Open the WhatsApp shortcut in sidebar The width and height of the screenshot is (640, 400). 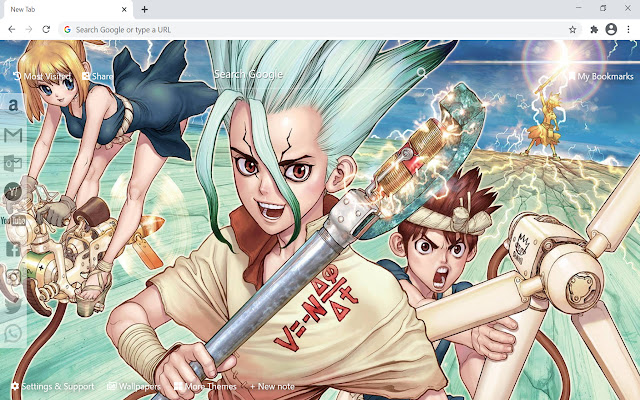tap(13, 333)
